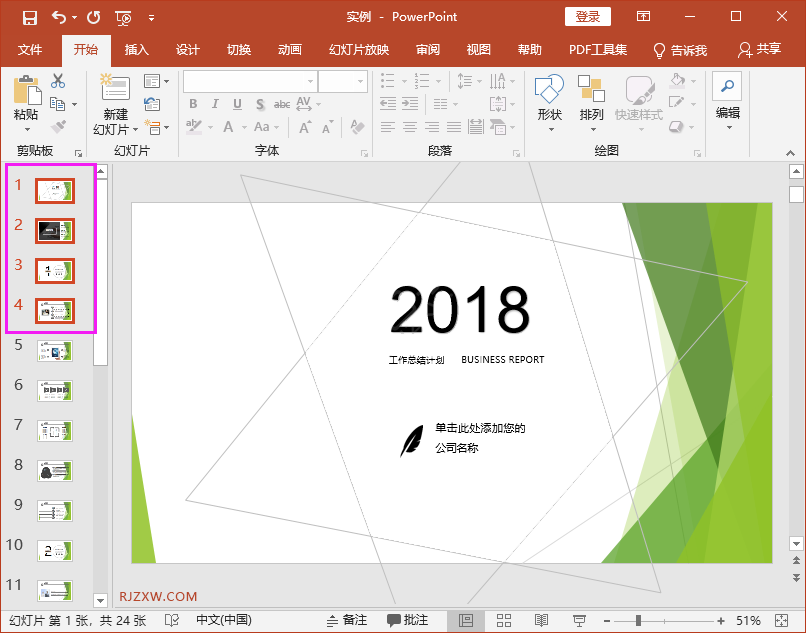
Task: Click the Shapes gallery icon
Action: [x=549, y=89]
